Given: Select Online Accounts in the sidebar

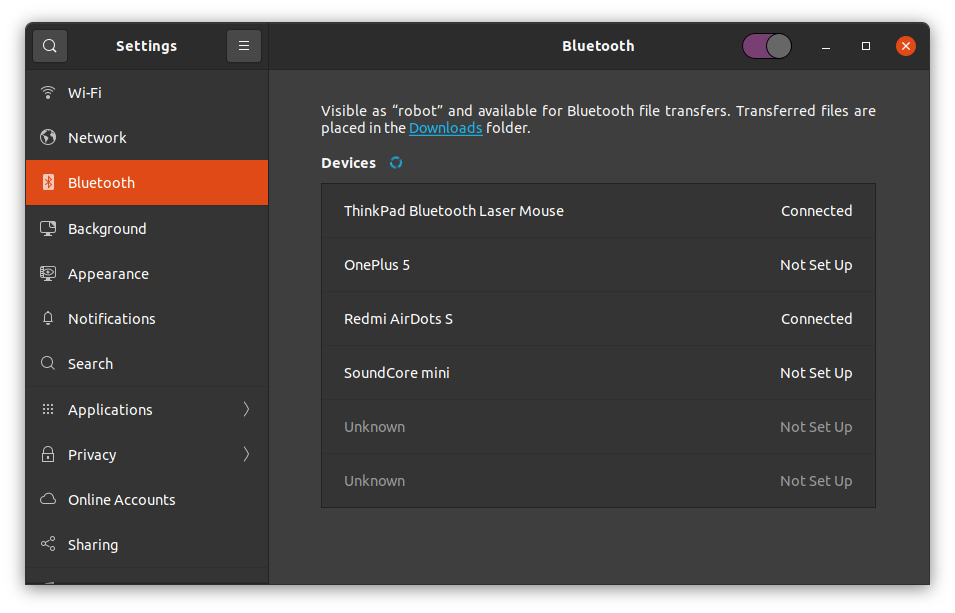Looking at the screenshot, I should (147, 500).
